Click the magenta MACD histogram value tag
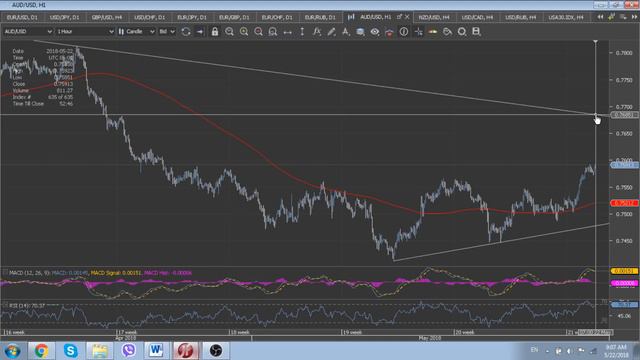Image resolution: width=640 pixels, height=360 pixels. pyautogui.click(x=624, y=283)
